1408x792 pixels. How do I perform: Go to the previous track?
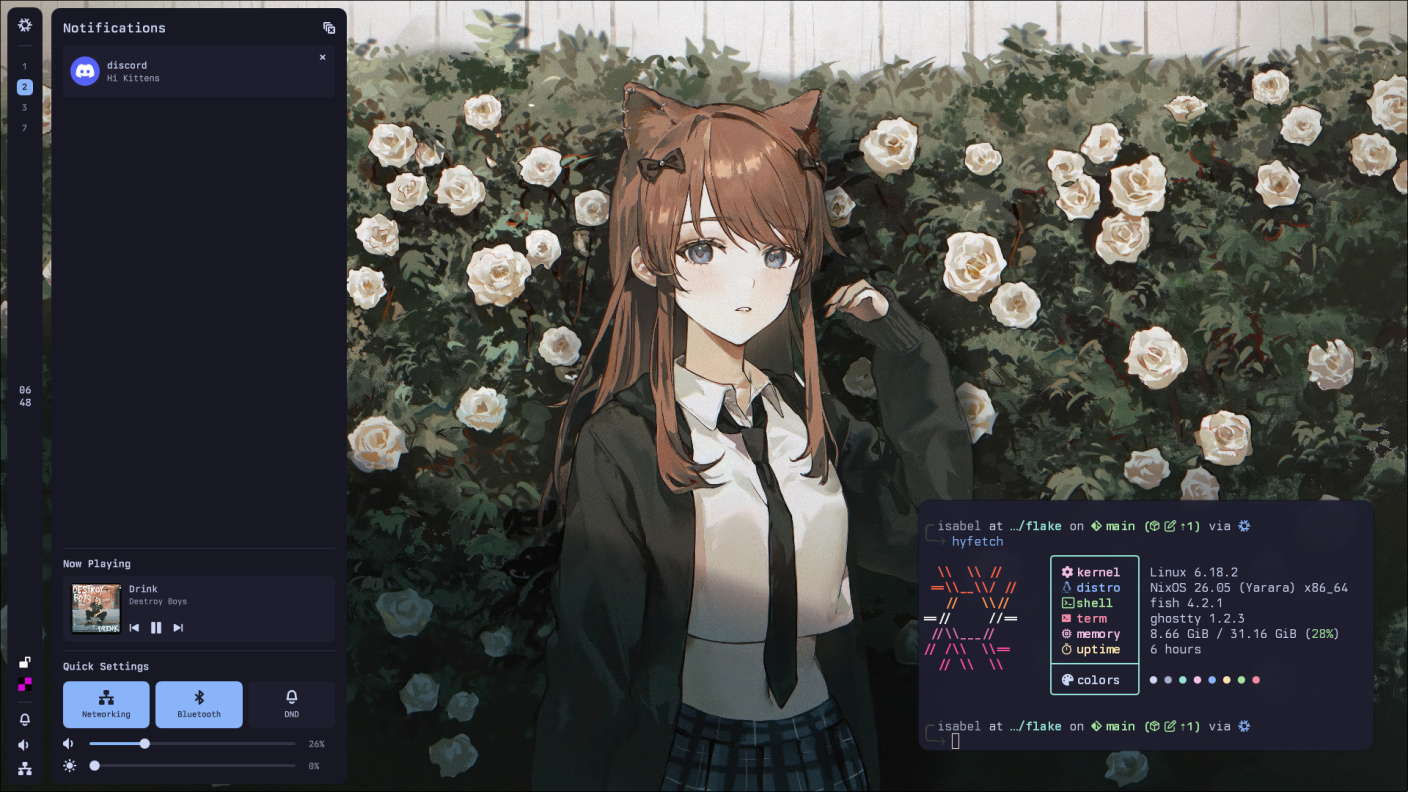(x=134, y=627)
